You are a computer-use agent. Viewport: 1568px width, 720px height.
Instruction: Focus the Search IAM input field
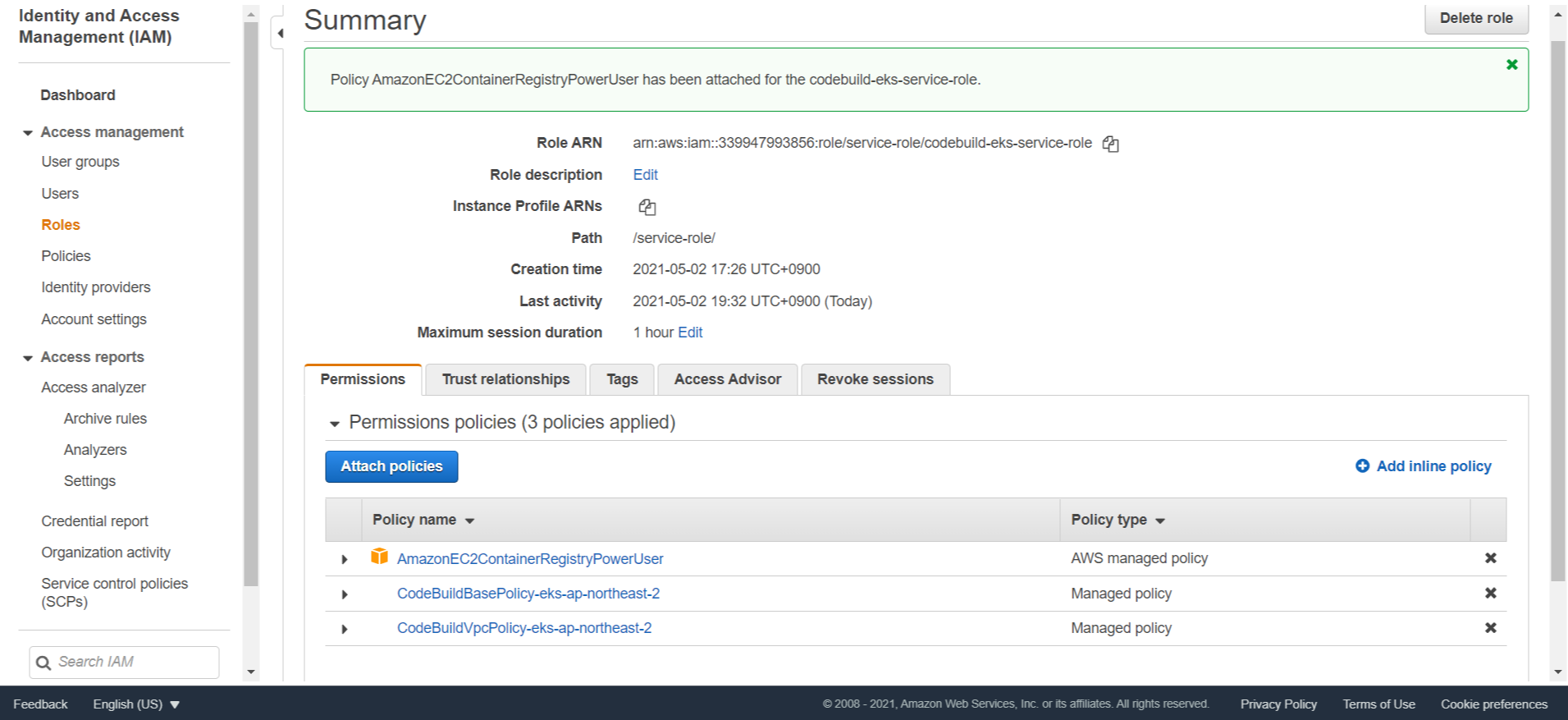click(x=125, y=662)
